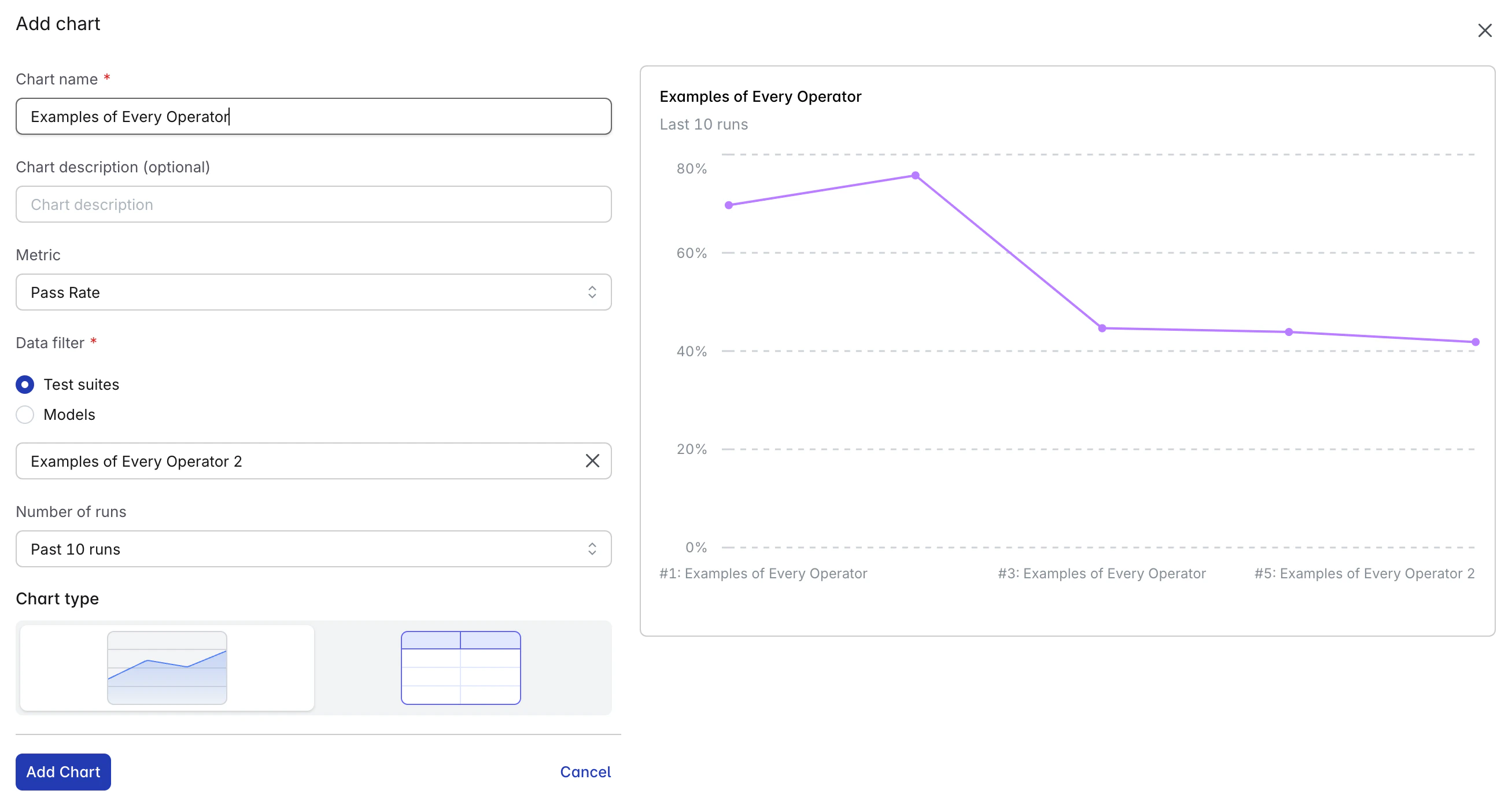Close the Add chart dialog
This screenshot has height=805, width=1512.
[x=1484, y=31]
